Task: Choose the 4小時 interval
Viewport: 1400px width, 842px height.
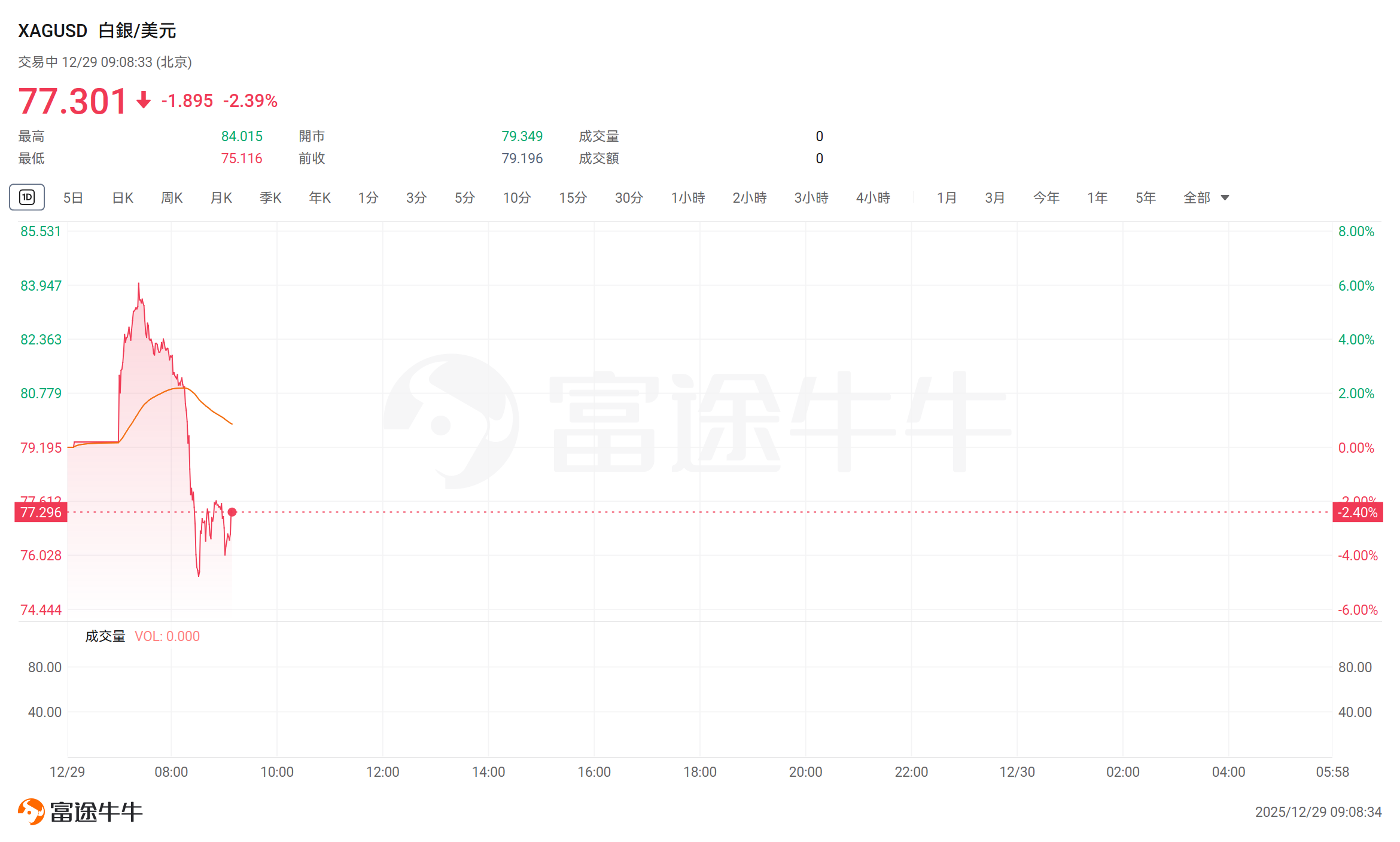Action: pos(873,197)
